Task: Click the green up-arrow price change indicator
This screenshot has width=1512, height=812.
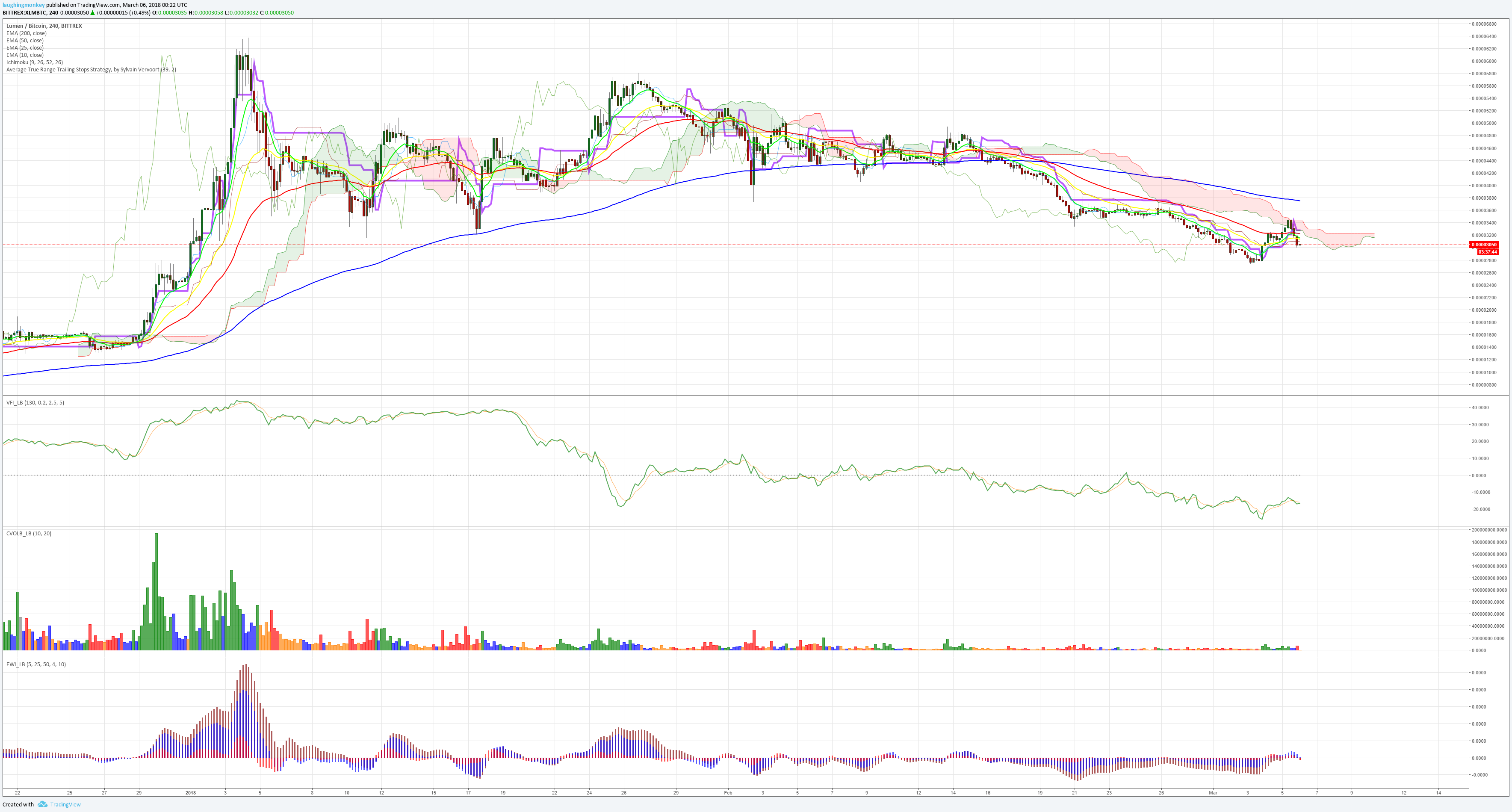Action: 92,12
